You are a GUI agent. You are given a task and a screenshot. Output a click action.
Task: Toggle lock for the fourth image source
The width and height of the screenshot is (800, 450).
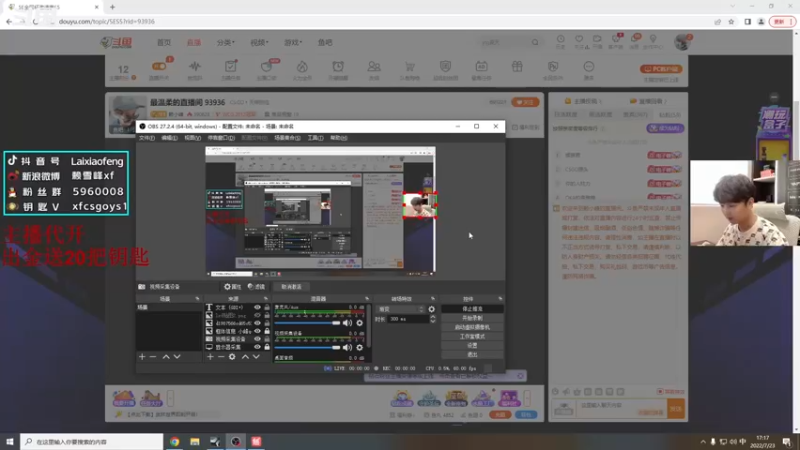coord(267,331)
